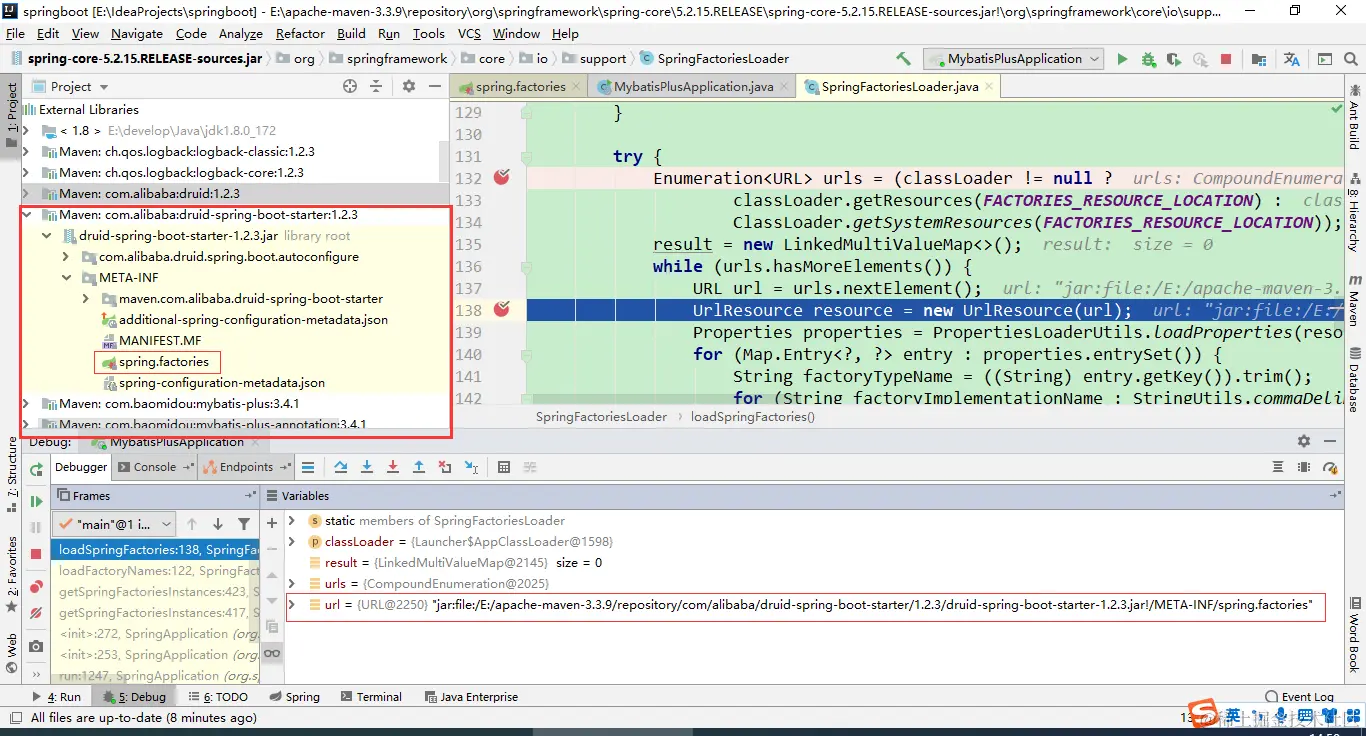
Task: Open the "main"@1 thread dropdown
Action: coord(114,523)
